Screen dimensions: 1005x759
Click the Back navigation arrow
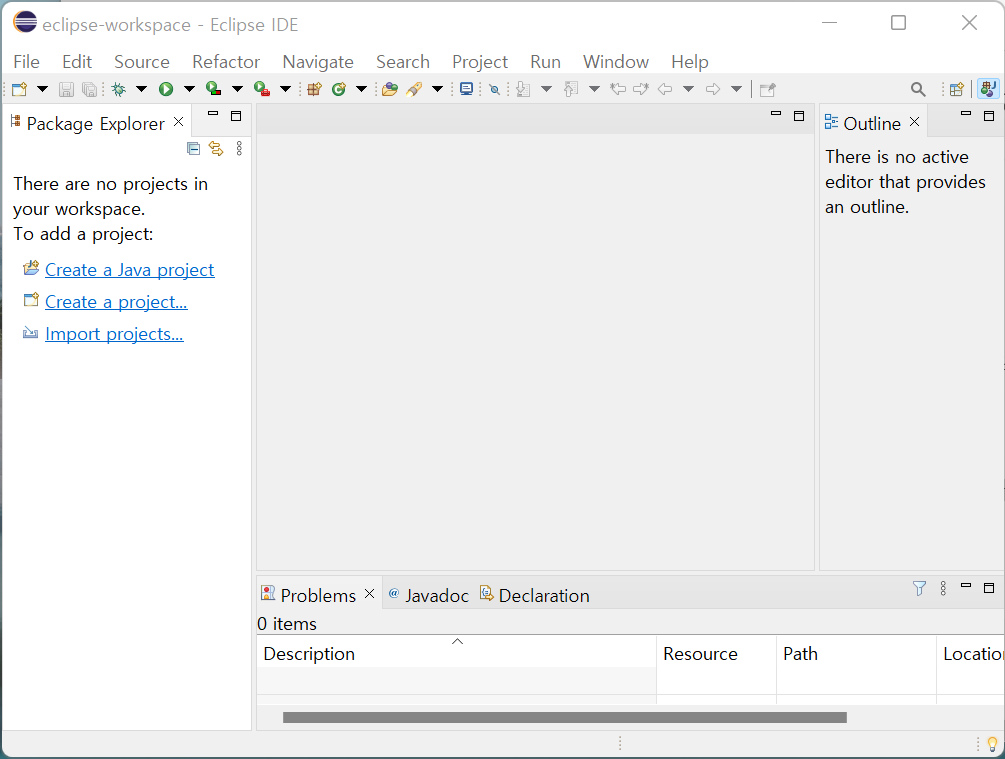click(x=665, y=89)
